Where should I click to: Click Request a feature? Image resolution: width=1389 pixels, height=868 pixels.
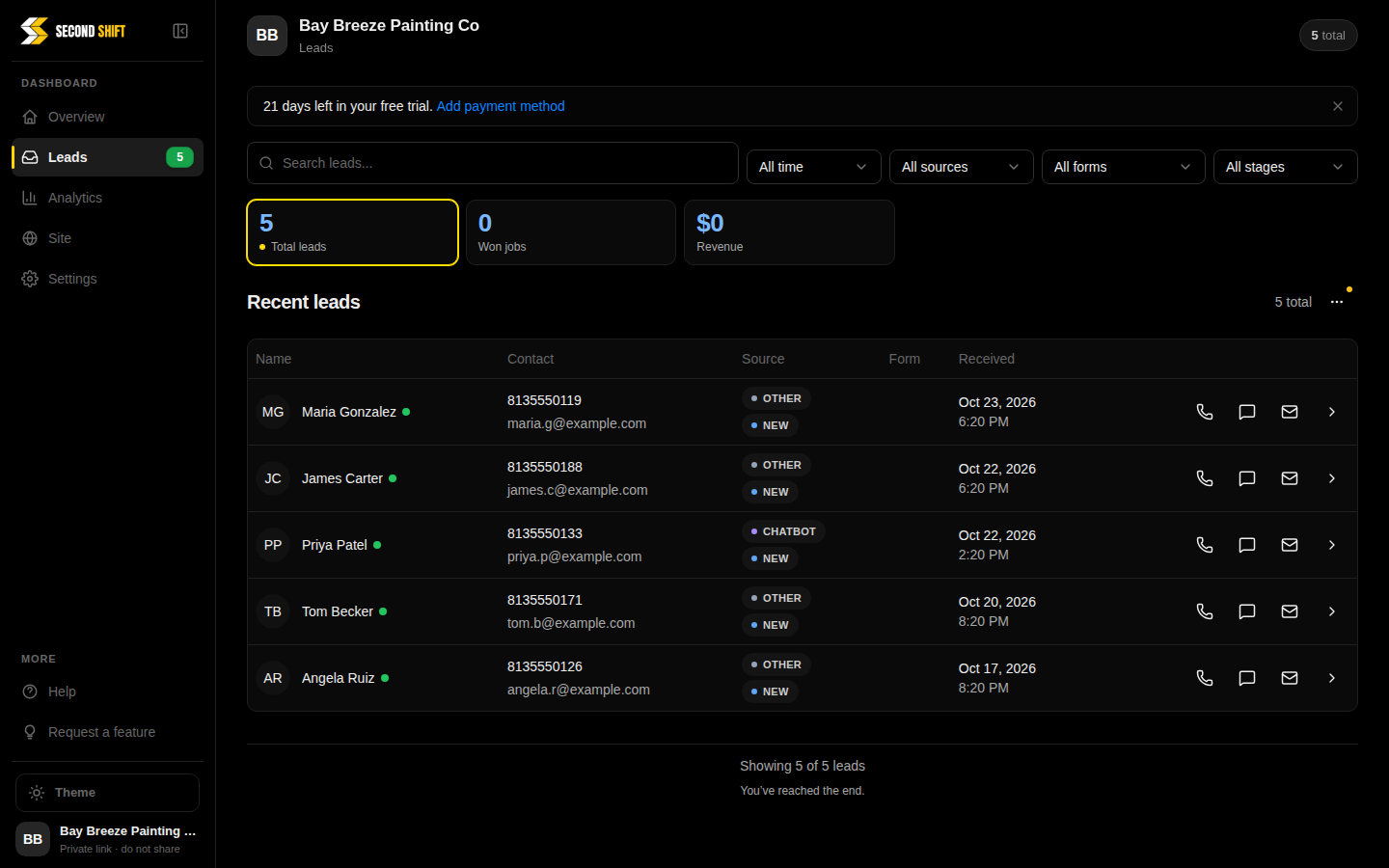coord(107,732)
